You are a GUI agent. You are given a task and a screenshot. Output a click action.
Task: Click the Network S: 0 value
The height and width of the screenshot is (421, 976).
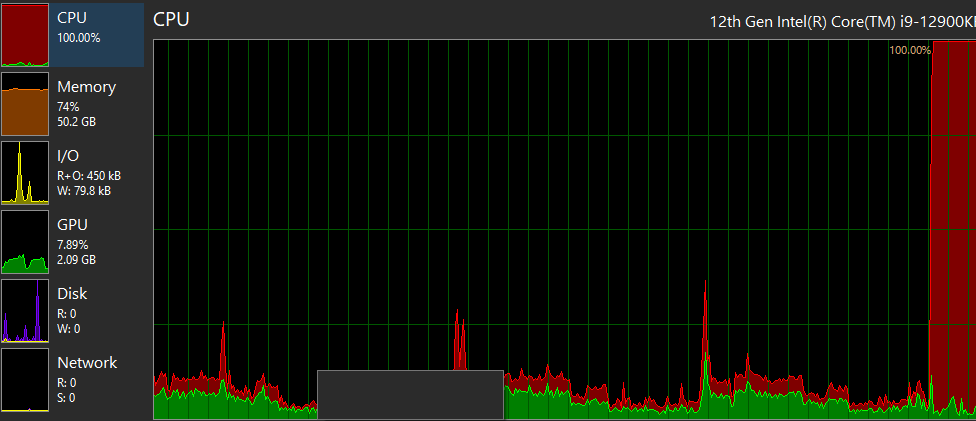[x=66, y=397]
